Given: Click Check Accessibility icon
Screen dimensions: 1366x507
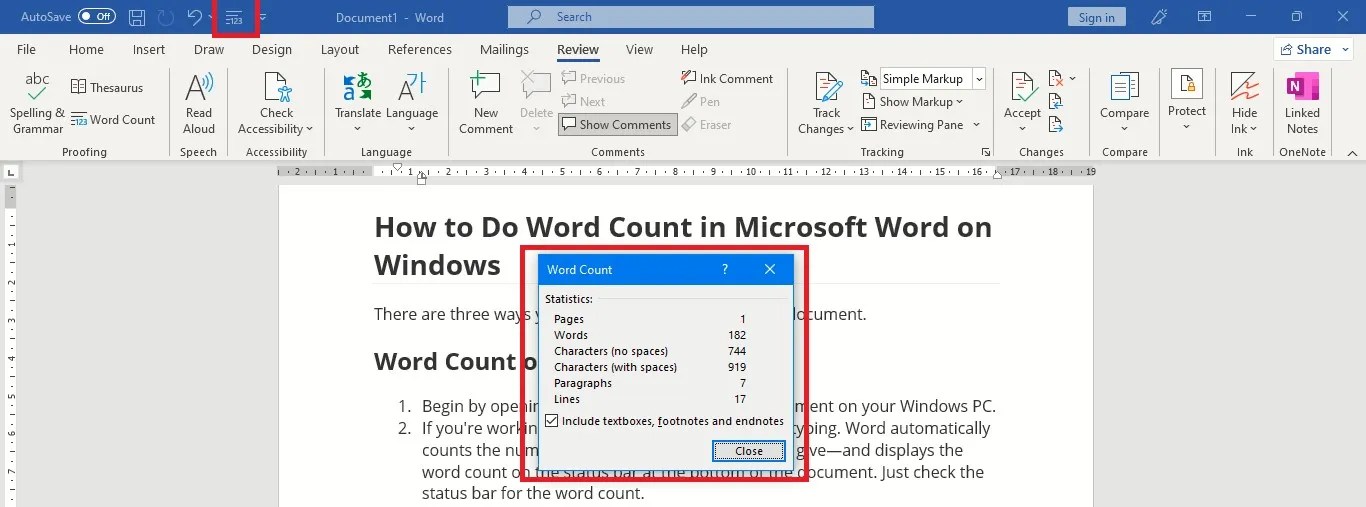Looking at the screenshot, I should (x=276, y=87).
